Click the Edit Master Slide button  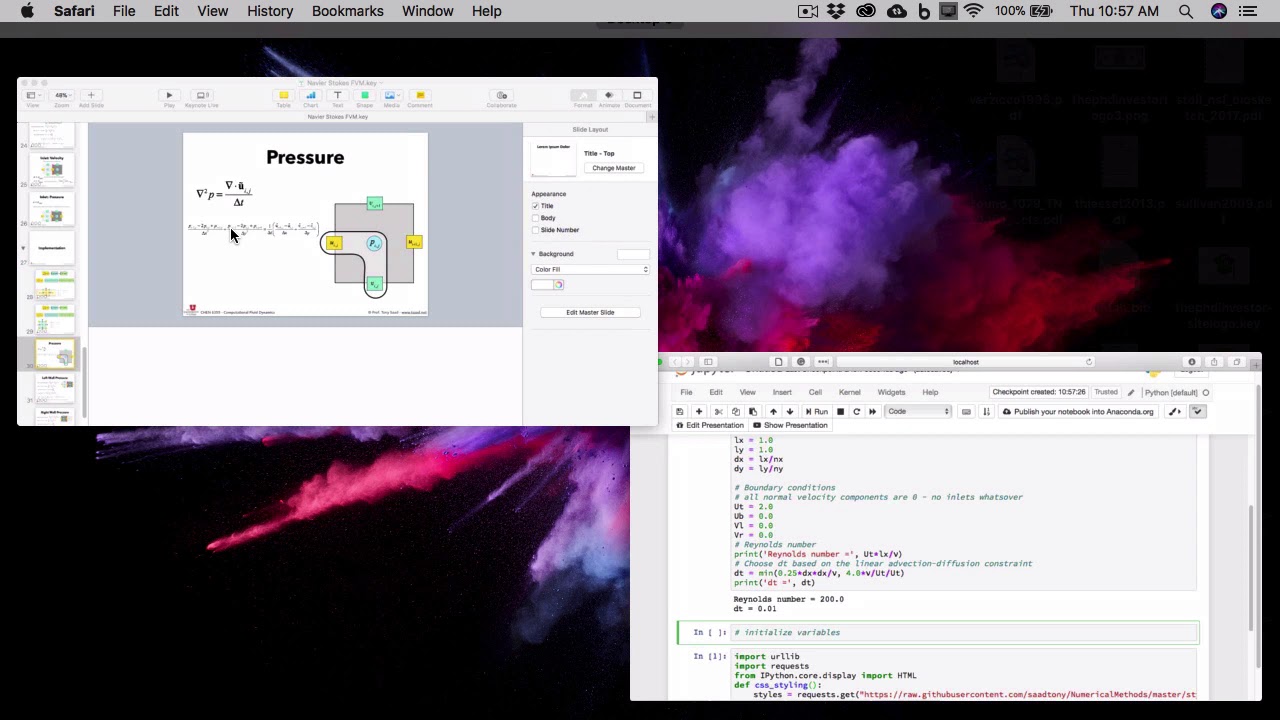pyautogui.click(x=590, y=312)
